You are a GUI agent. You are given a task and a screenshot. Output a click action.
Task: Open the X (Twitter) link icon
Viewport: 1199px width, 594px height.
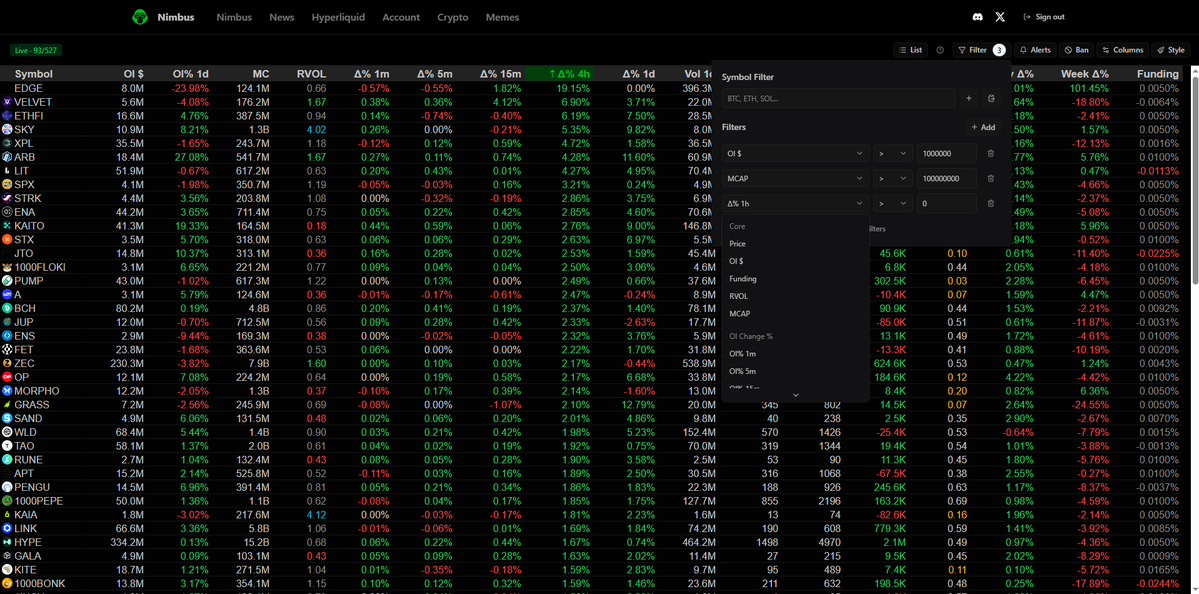coord(1000,17)
